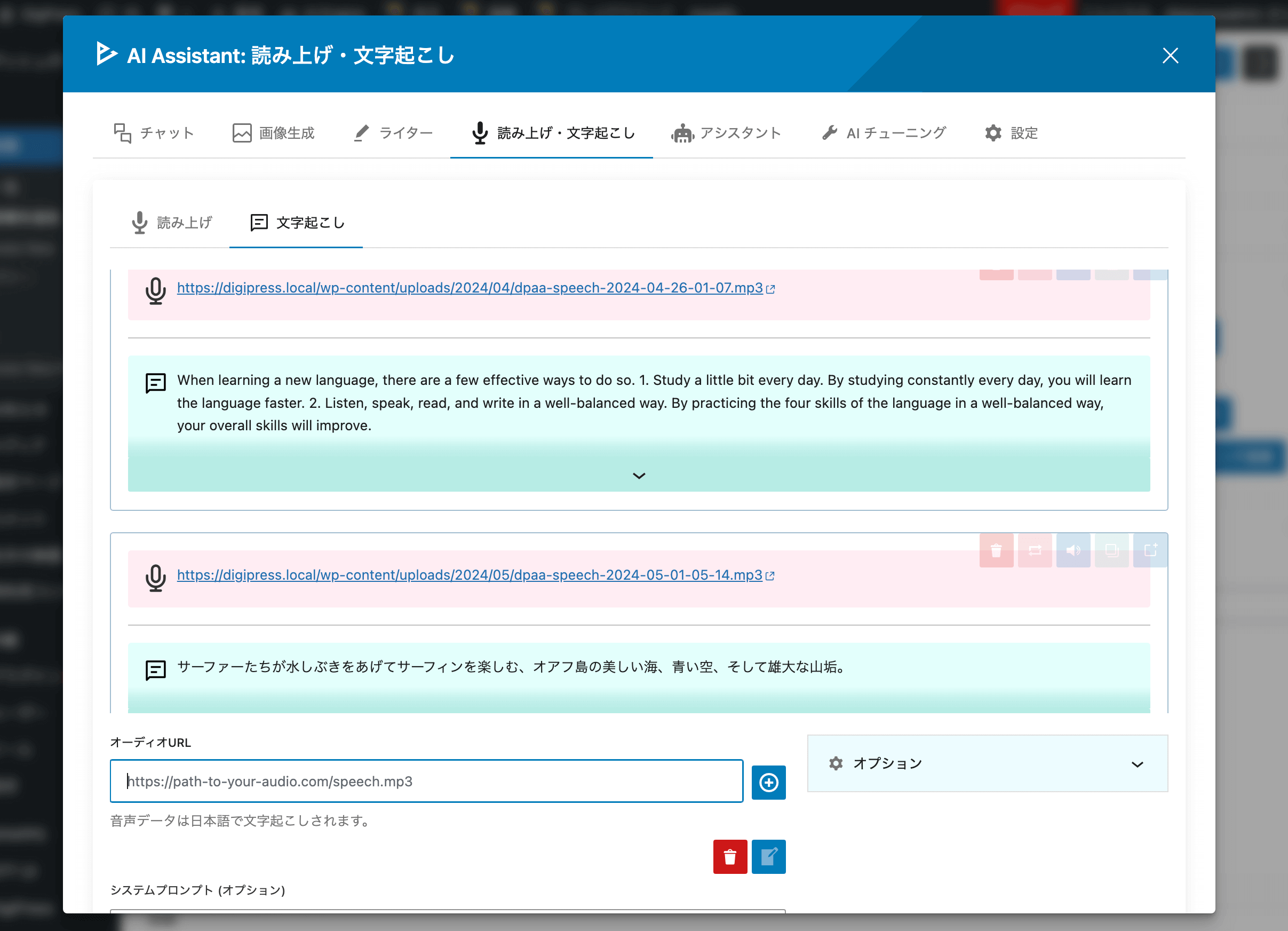This screenshot has width=1288, height=931.
Task: Open the アシスタント tab
Action: (x=726, y=133)
